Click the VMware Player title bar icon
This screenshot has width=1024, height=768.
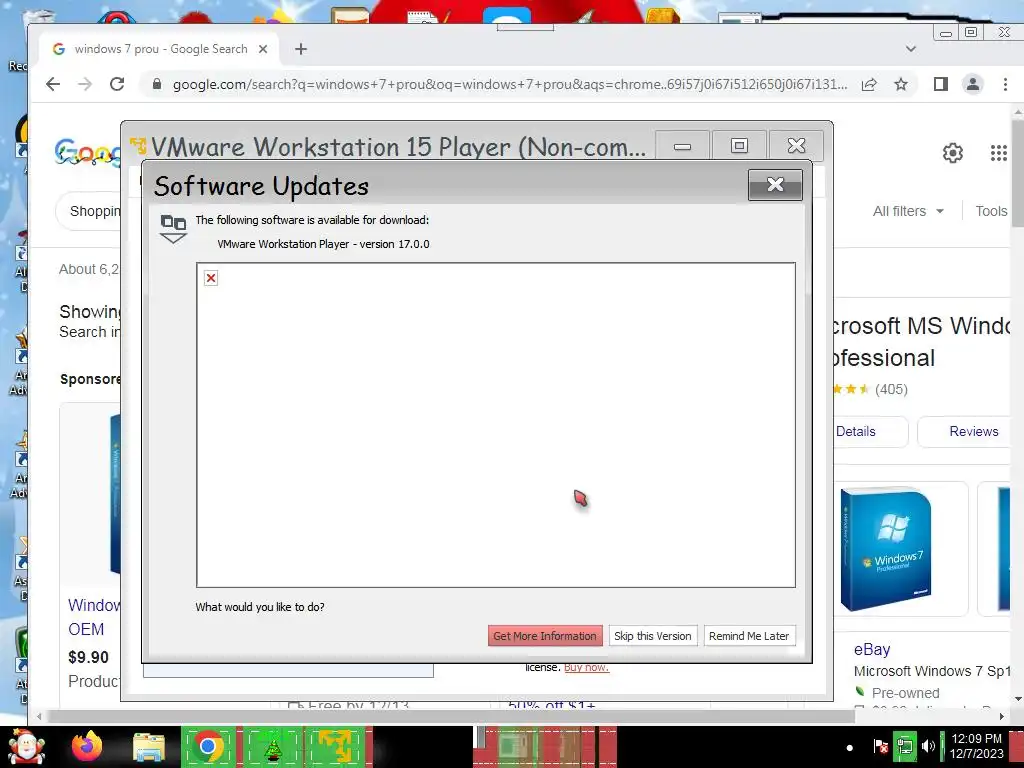click(138, 146)
